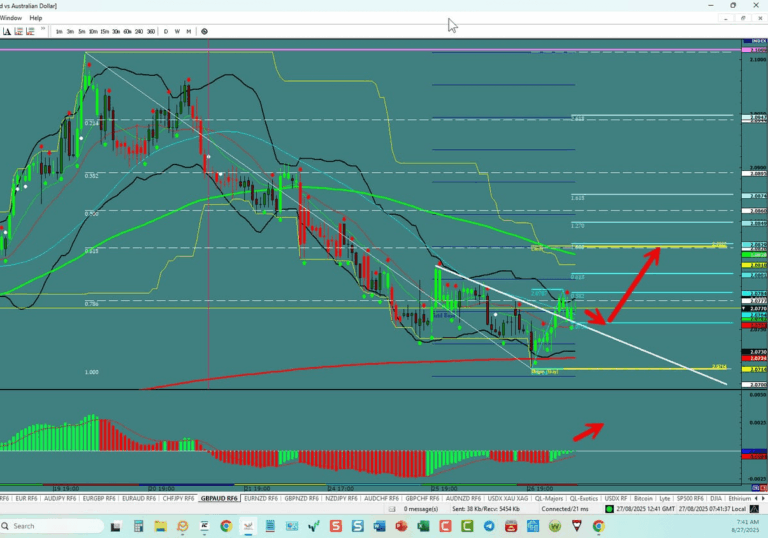Open the Telegram icon in the taskbar
This screenshot has width=768, height=538.
coord(489,526)
